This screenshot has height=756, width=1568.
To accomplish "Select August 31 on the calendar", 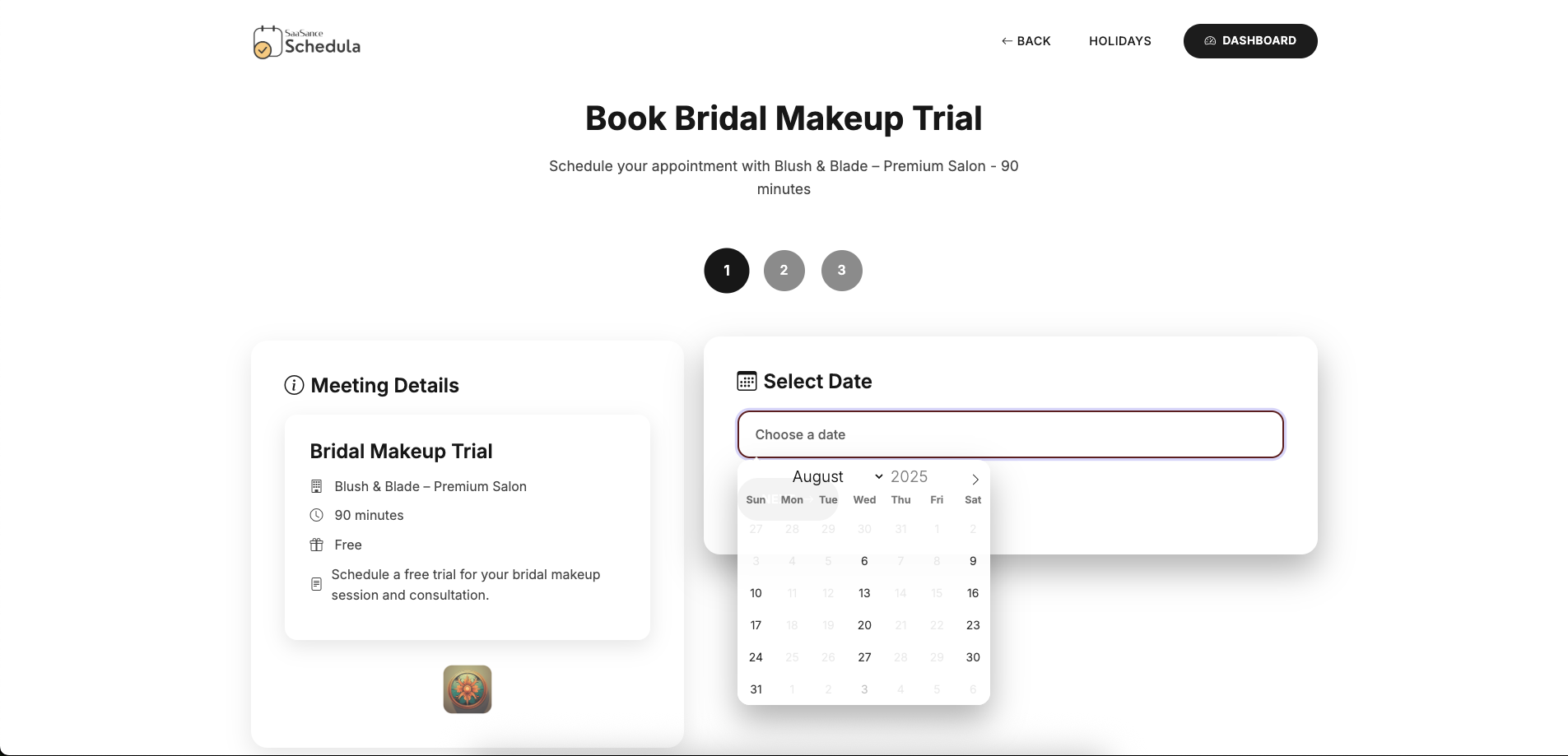I will [756, 689].
